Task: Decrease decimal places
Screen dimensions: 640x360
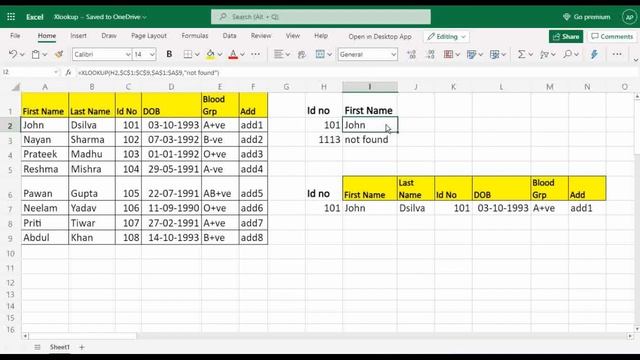Action: coord(430,54)
